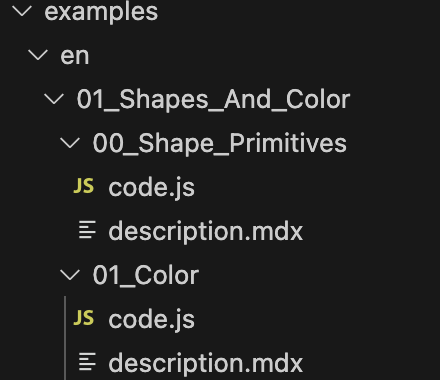Open code.js filename inside 01_Color
The width and height of the screenshot is (440, 380).
pos(151,319)
